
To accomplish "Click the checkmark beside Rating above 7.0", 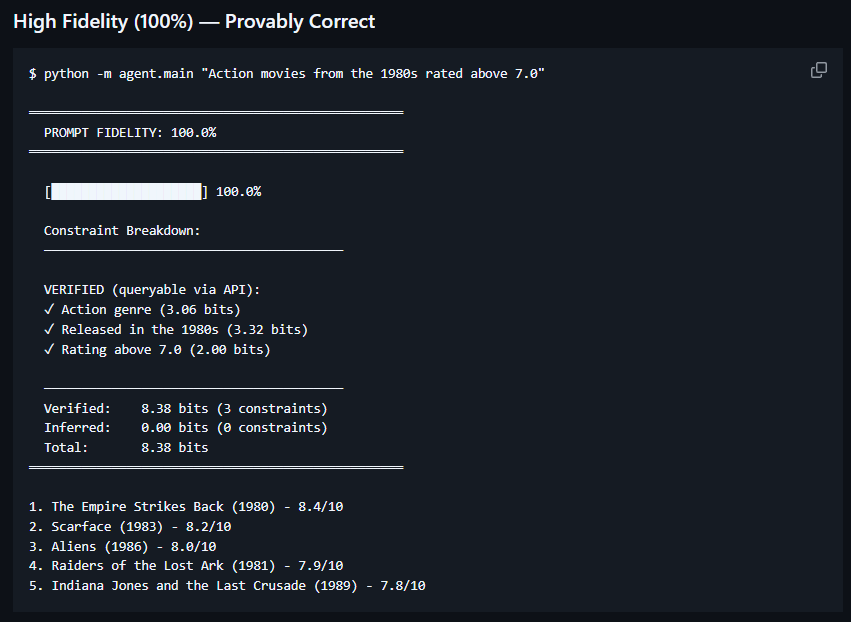I will pyautogui.click(x=49, y=350).
